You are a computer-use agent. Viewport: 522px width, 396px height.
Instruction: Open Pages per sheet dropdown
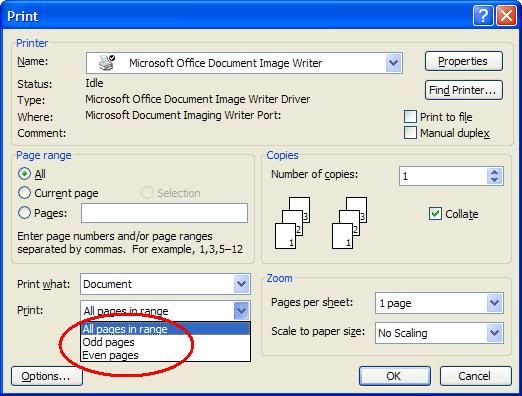pos(494,303)
